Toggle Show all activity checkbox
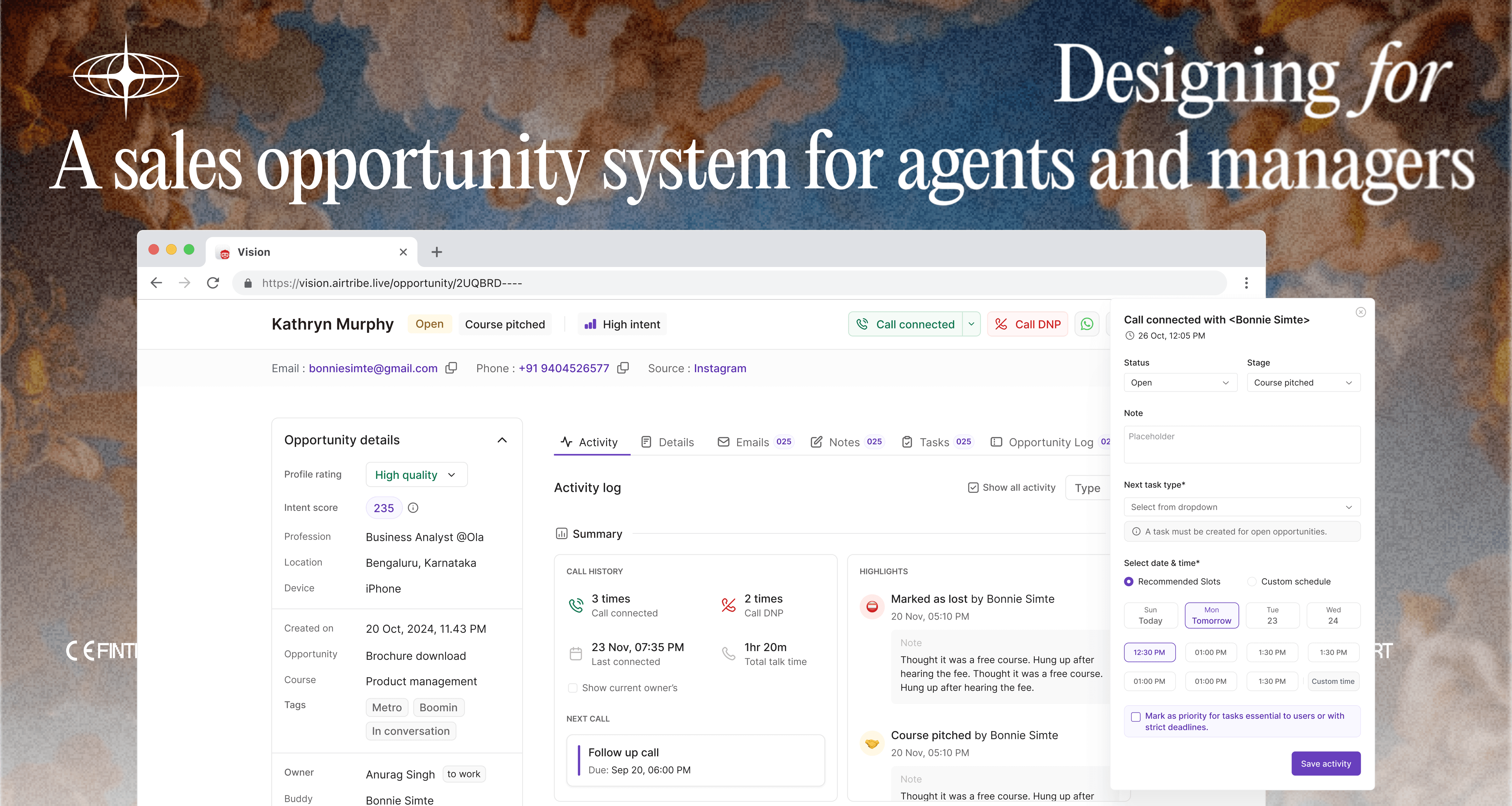Viewport: 1512px width, 806px height. [x=973, y=487]
